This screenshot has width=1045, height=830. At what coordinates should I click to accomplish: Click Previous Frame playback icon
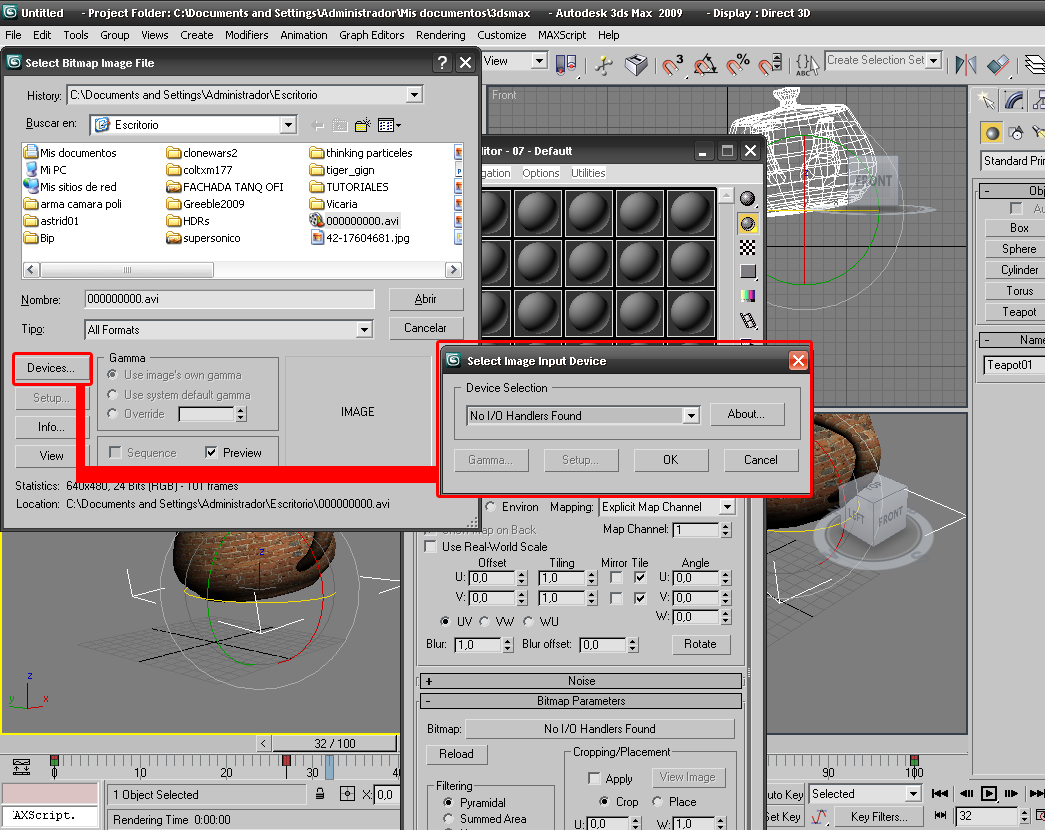(966, 793)
